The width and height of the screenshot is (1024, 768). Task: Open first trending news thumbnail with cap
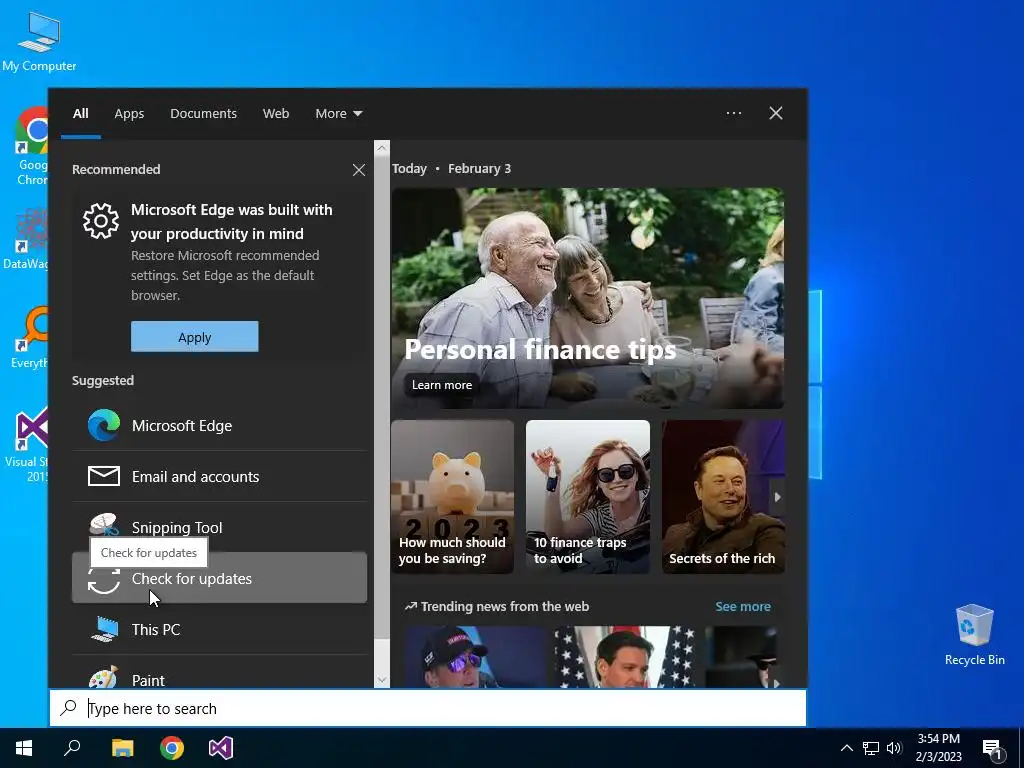pos(477,657)
